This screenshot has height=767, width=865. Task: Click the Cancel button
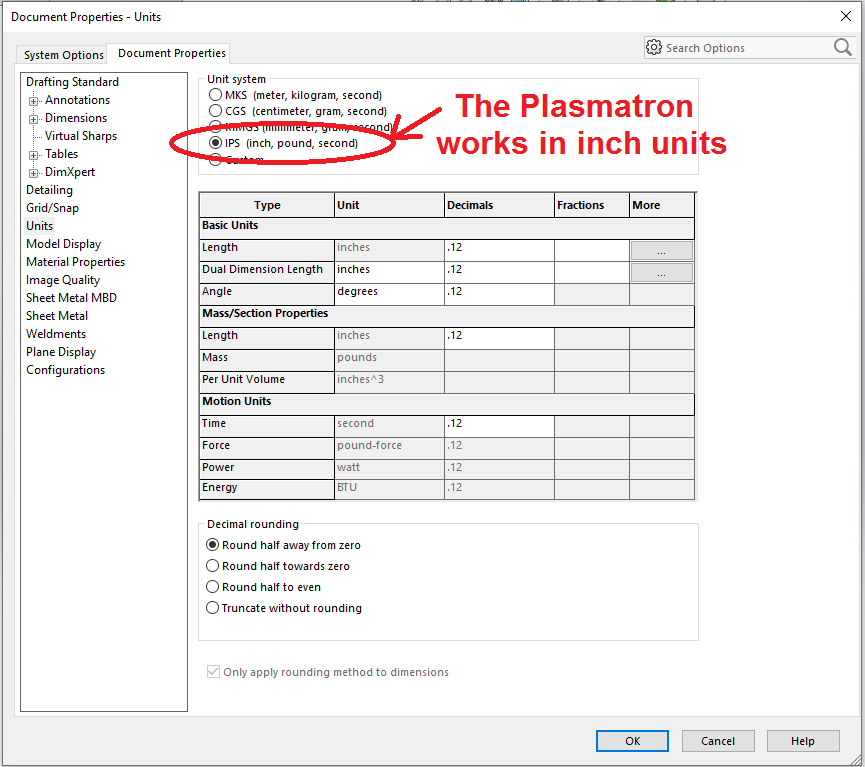(x=718, y=741)
